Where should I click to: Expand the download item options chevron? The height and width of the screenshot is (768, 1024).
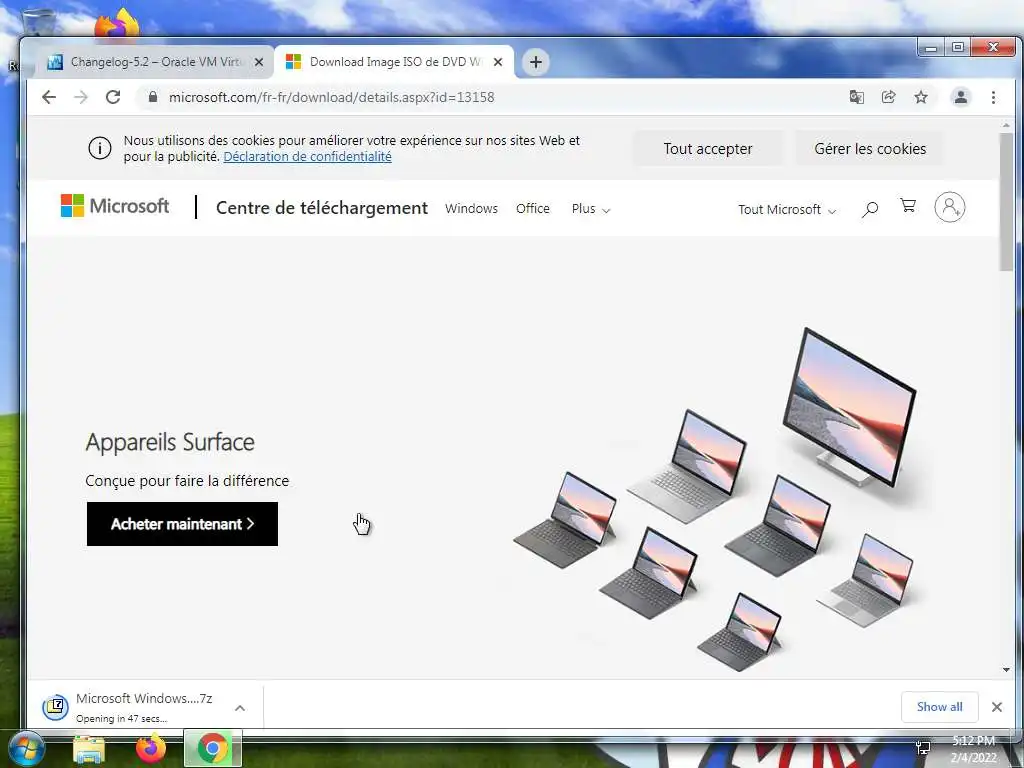(240, 708)
